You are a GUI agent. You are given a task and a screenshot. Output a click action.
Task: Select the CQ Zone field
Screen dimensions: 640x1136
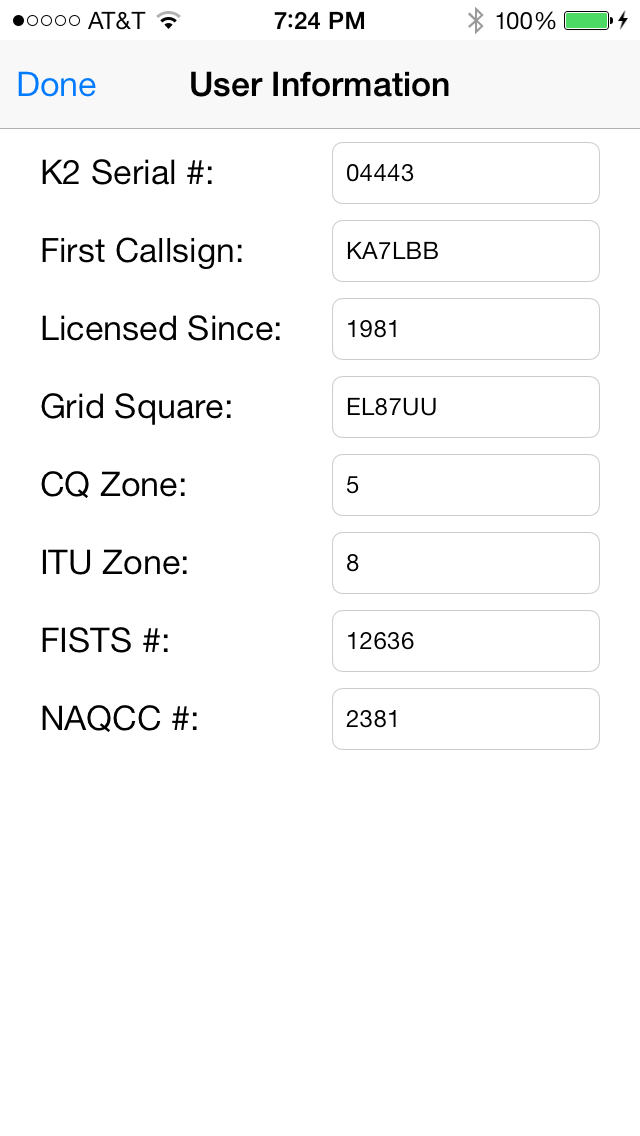[466, 485]
